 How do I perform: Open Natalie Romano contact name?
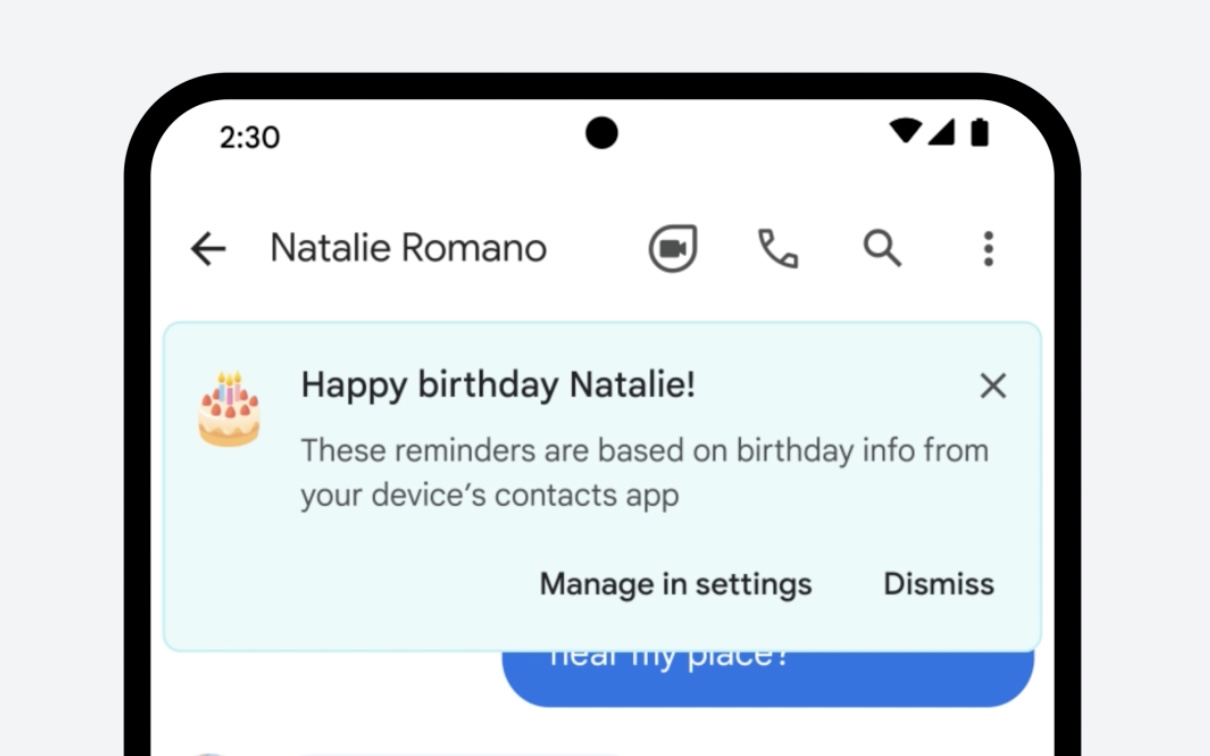pyautogui.click(x=408, y=248)
